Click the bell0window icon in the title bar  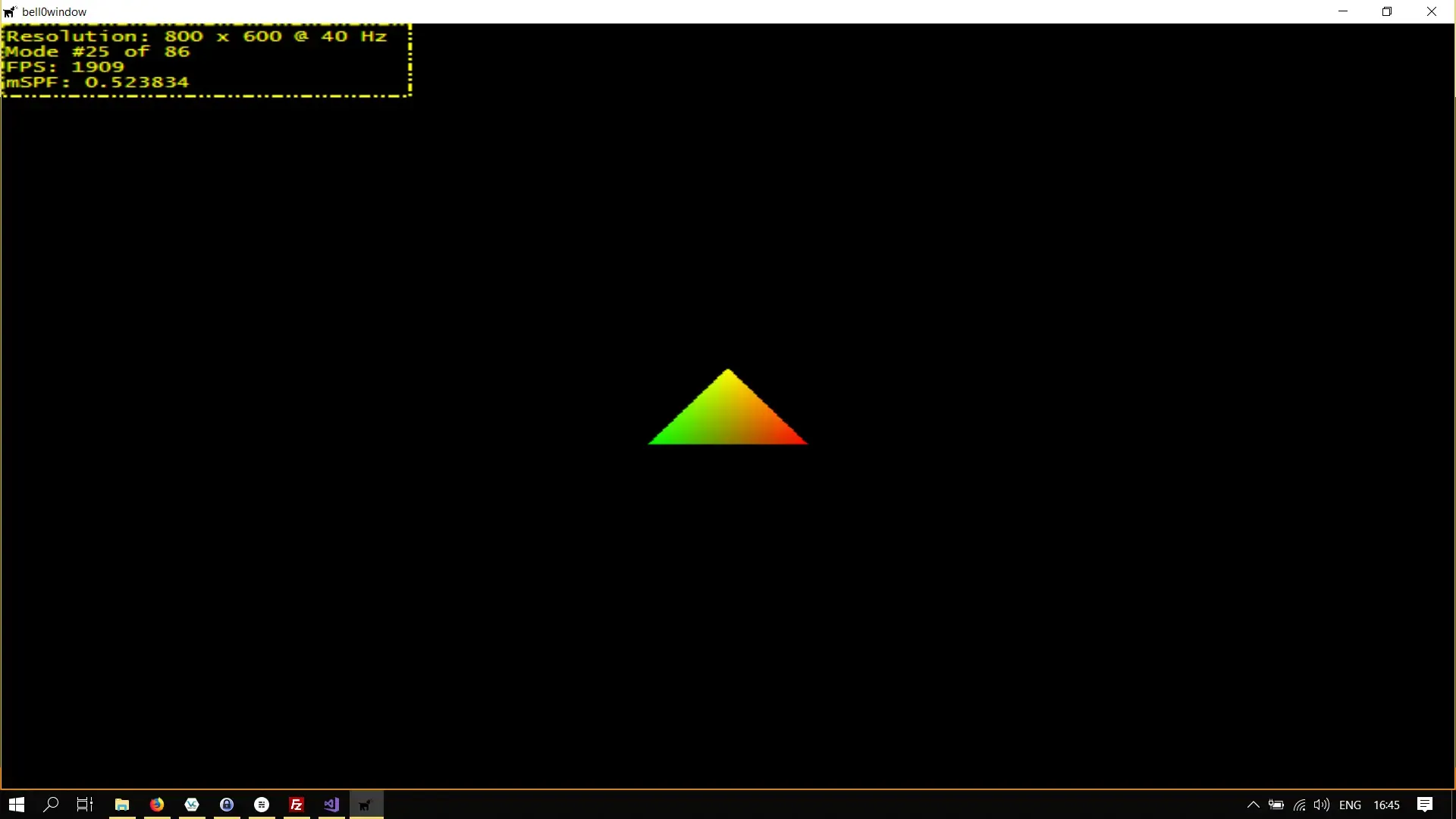[x=10, y=11]
